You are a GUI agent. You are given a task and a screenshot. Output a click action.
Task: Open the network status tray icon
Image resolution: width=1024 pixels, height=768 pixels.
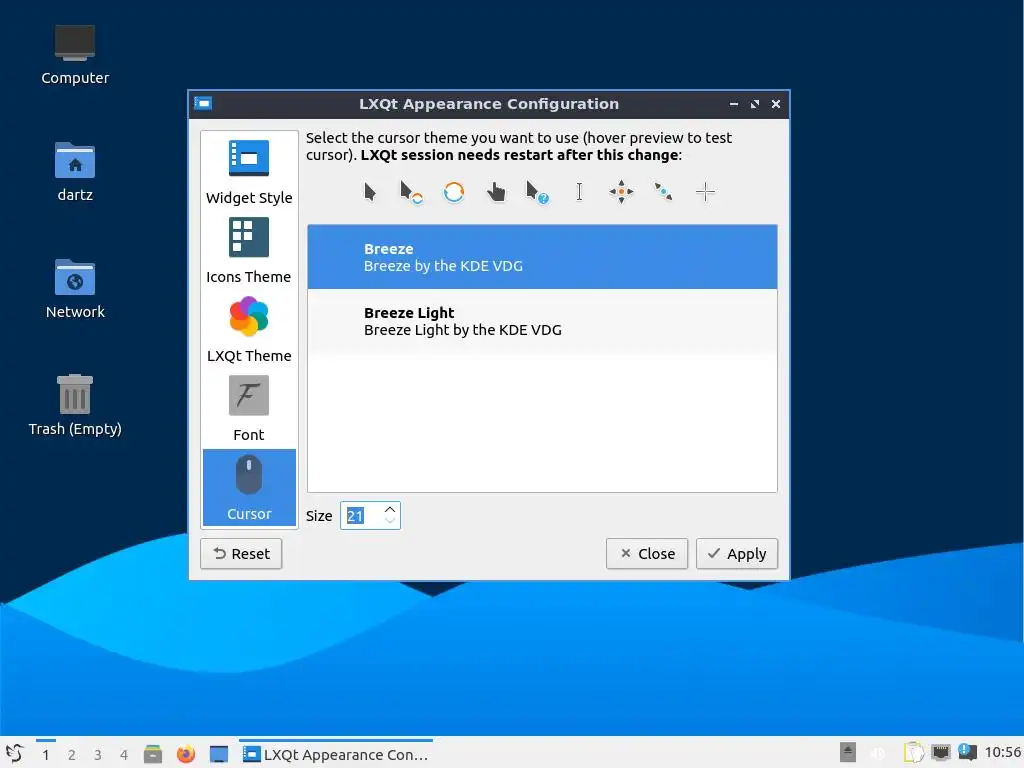tap(940, 753)
